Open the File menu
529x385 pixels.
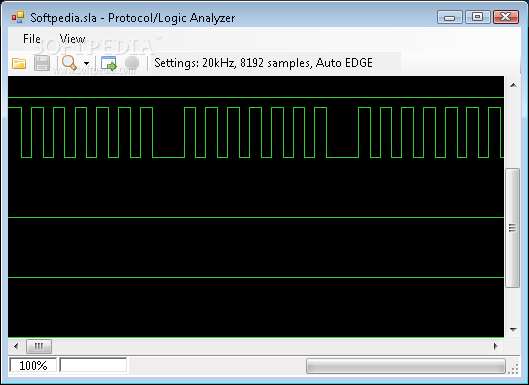click(32, 39)
